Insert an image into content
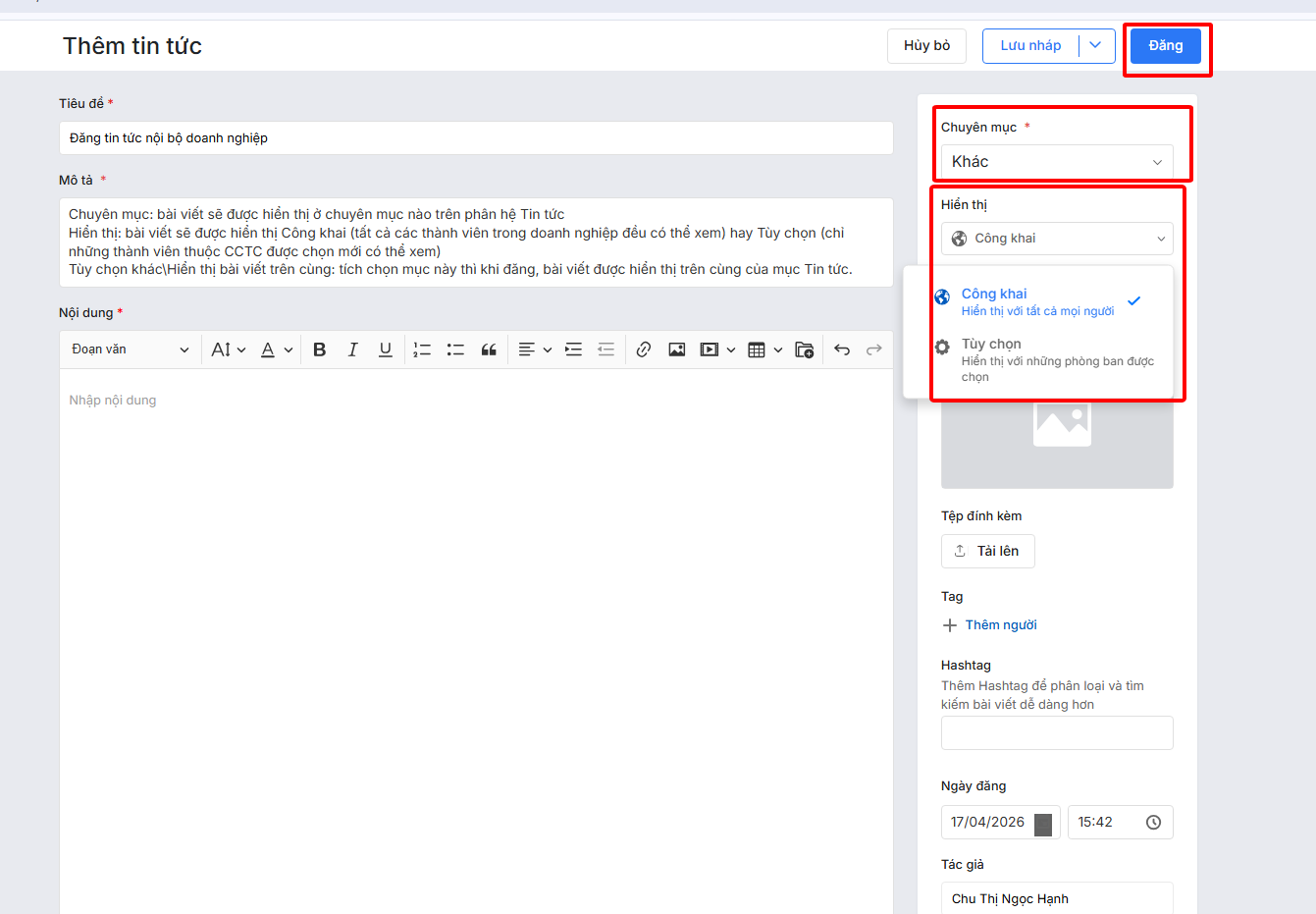The image size is (1316, 914). click(x=677, y=349)
